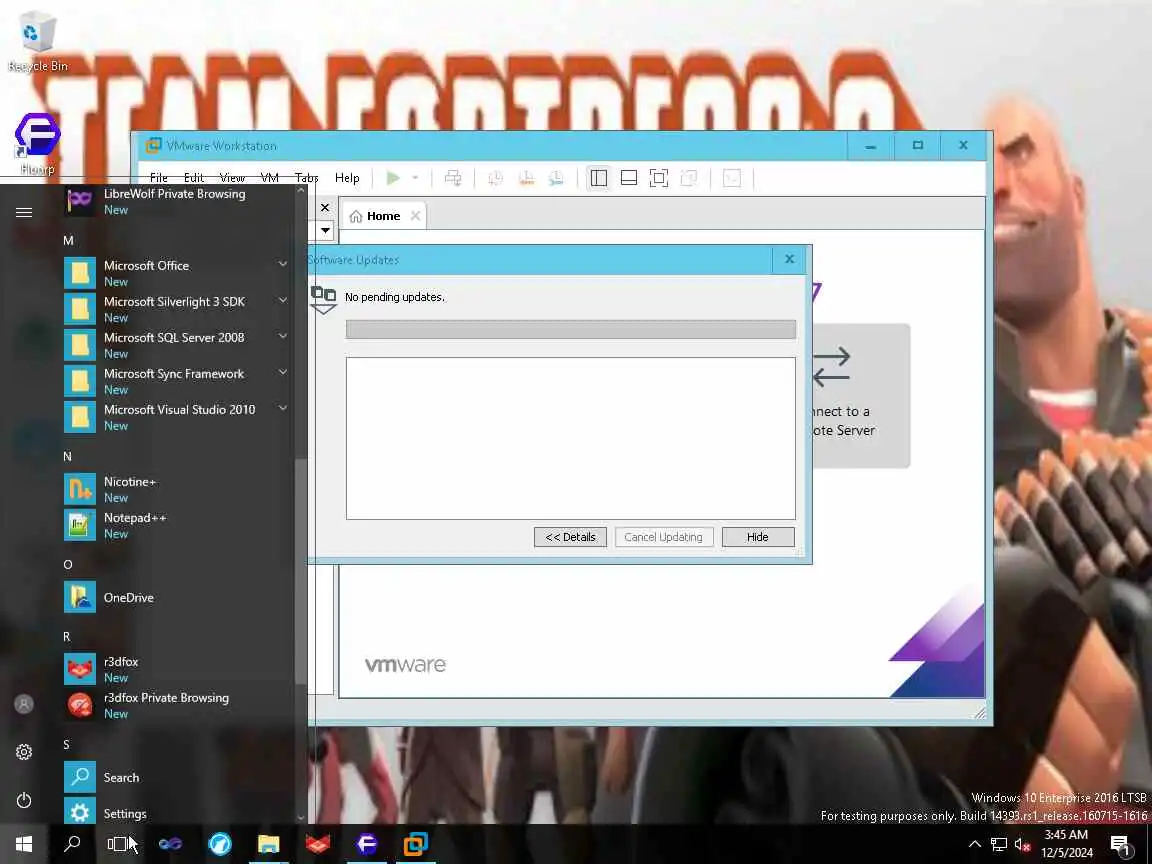Click take snapshot toolbar icon

495,178
